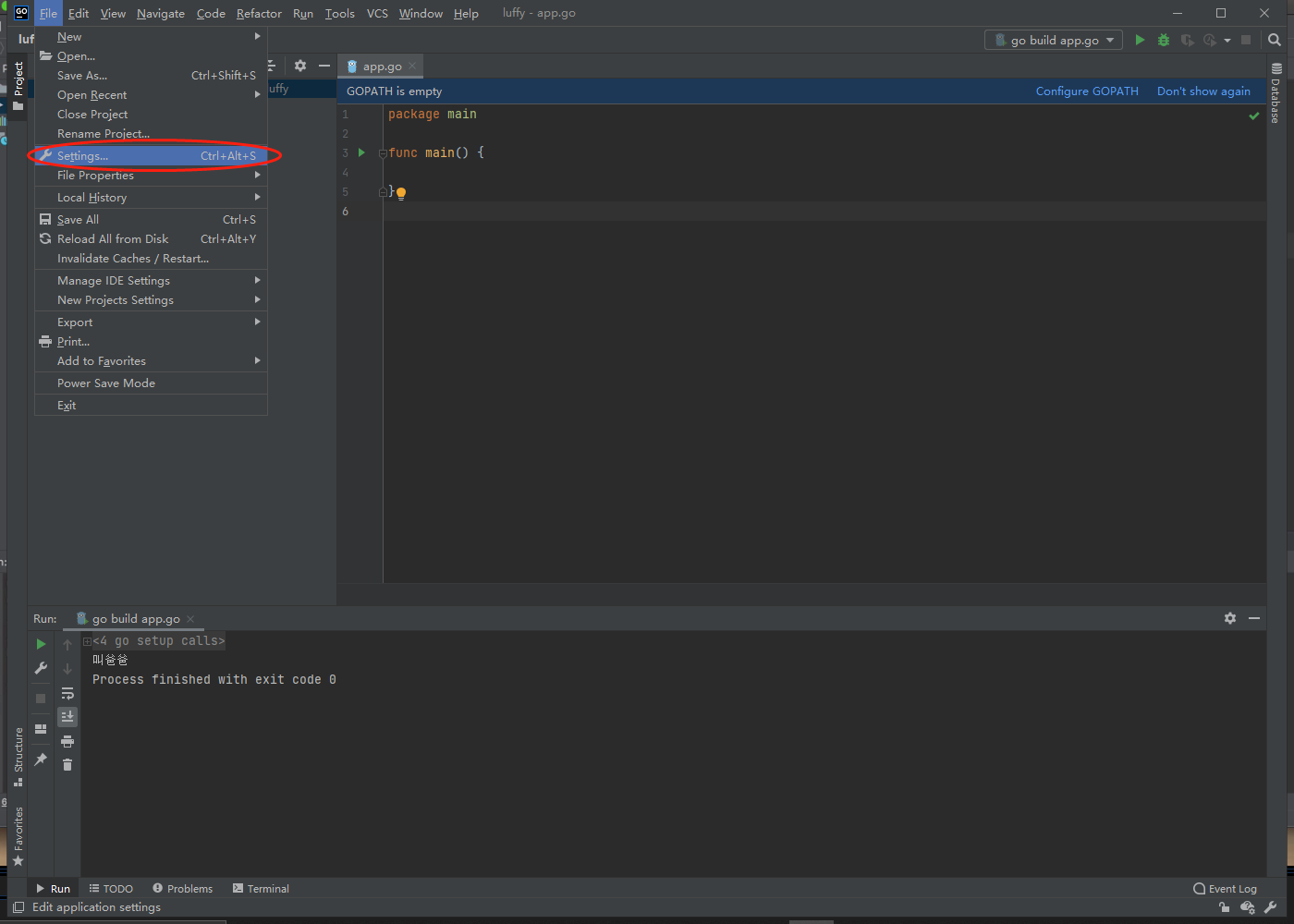Open Settings from File menu
The image size is (1294, 924).
151,156
